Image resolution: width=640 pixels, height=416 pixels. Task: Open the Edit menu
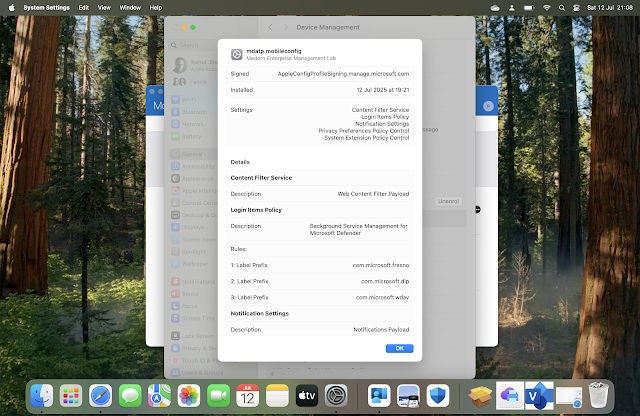point(84,7)
